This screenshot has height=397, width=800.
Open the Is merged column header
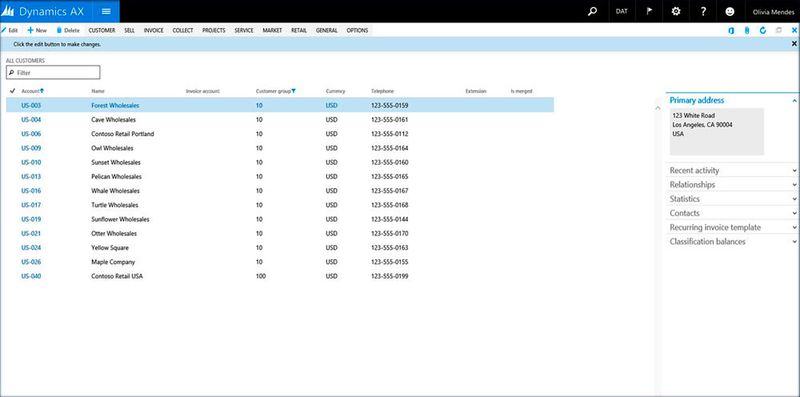click(x=521, y=91)
